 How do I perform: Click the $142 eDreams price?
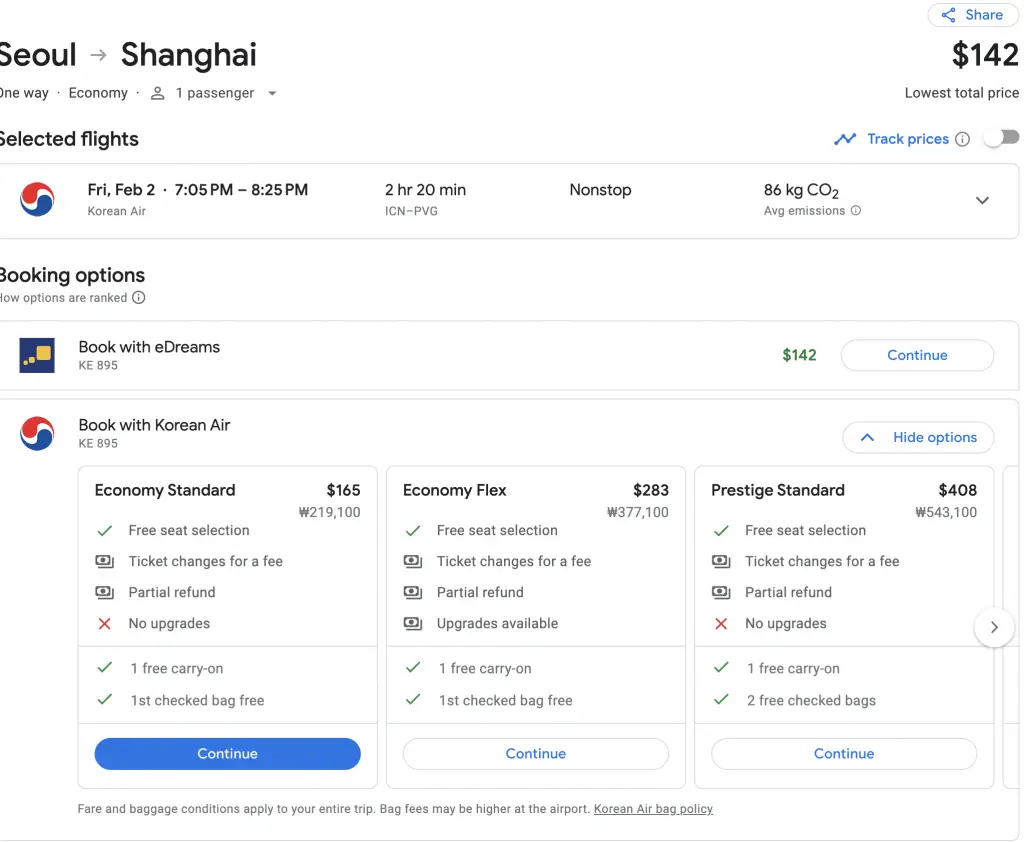click(799, 355)
